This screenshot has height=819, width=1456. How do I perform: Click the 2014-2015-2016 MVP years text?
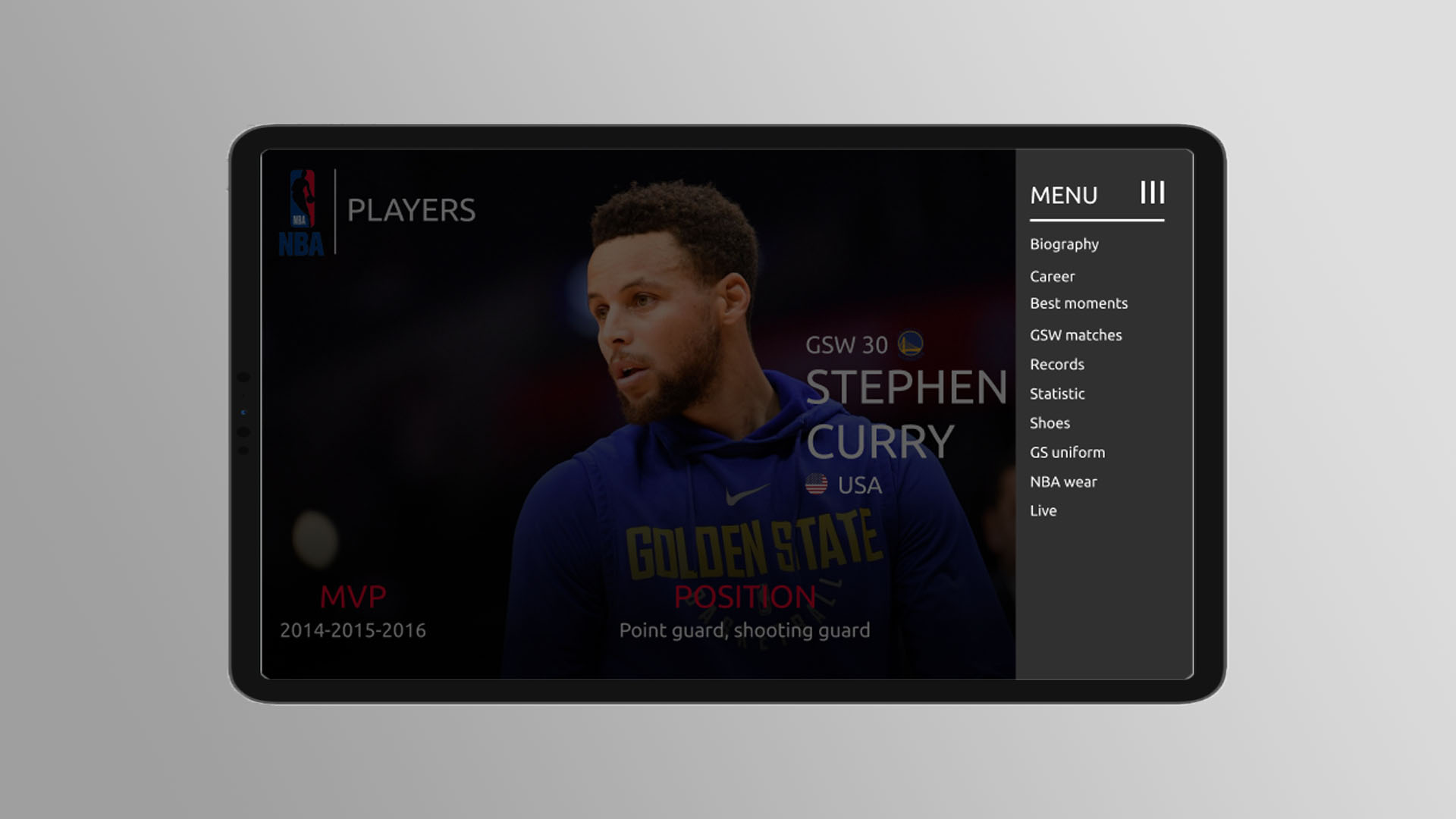[353, 631]
